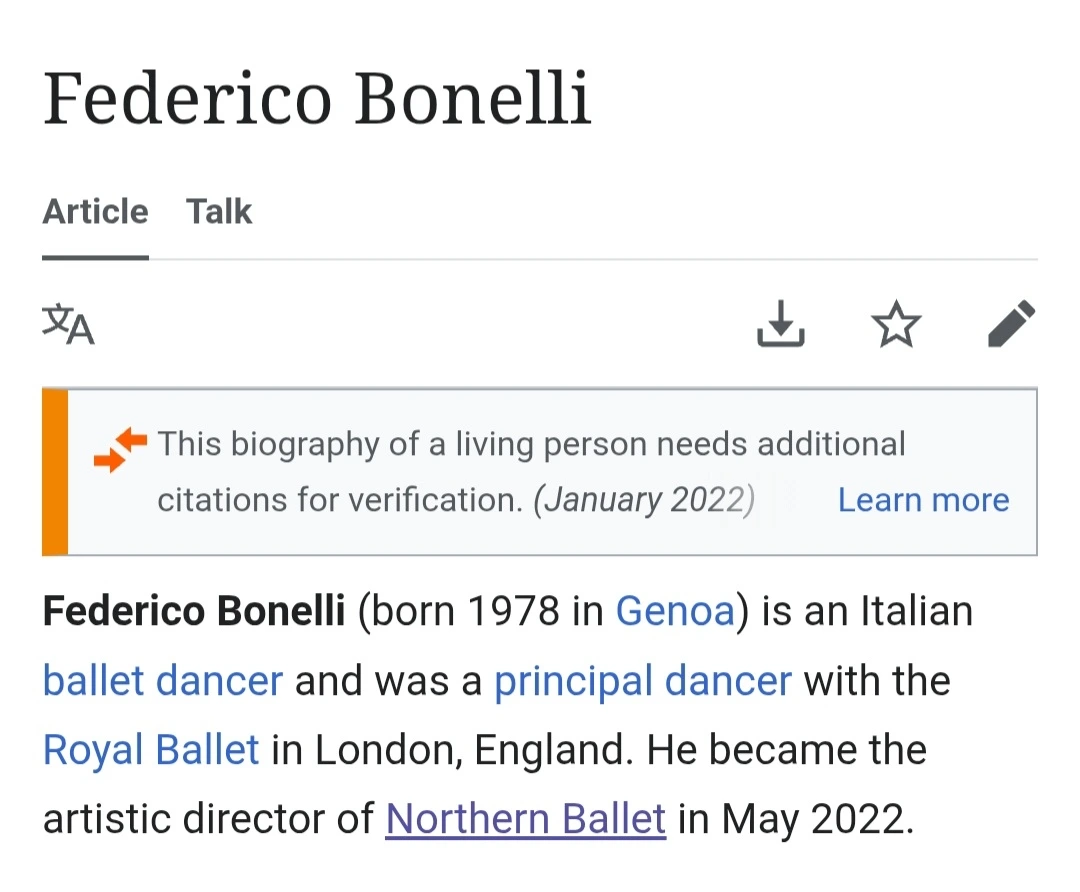This screenshot has width=1080, height=892.
Task: Click the orange stripe of the notice box
Action: pos(55,472)
